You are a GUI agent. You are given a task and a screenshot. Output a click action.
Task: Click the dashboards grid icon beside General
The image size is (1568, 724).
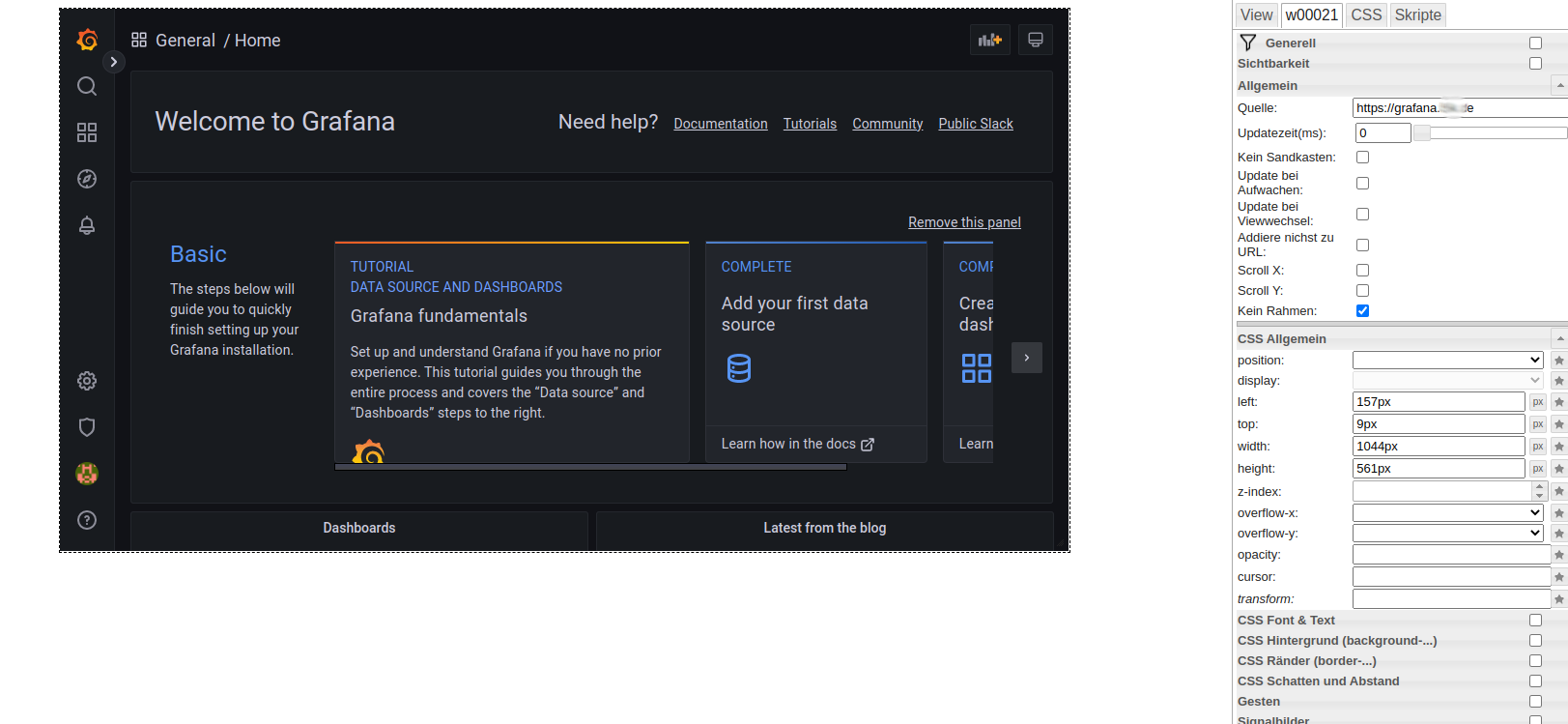click(139, 40)
